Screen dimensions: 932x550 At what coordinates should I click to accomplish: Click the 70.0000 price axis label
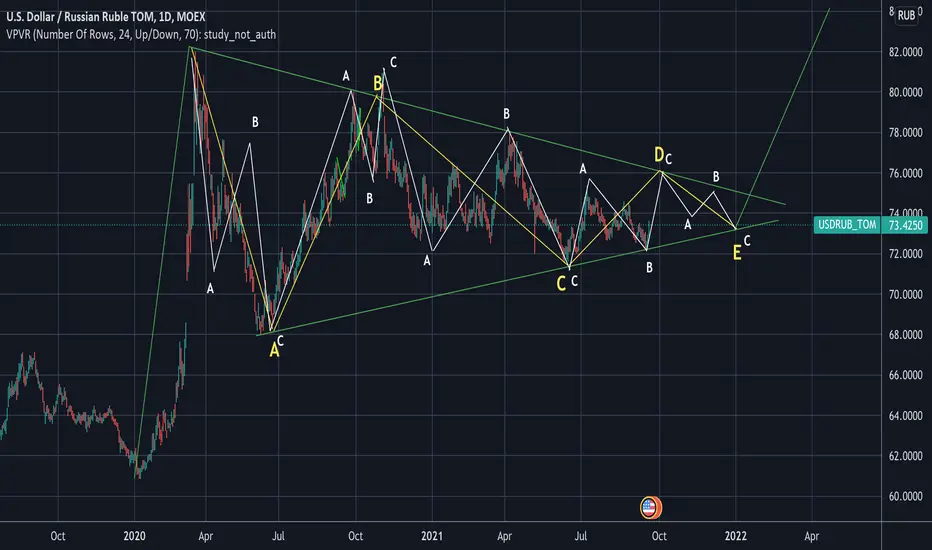coord(905,294)
